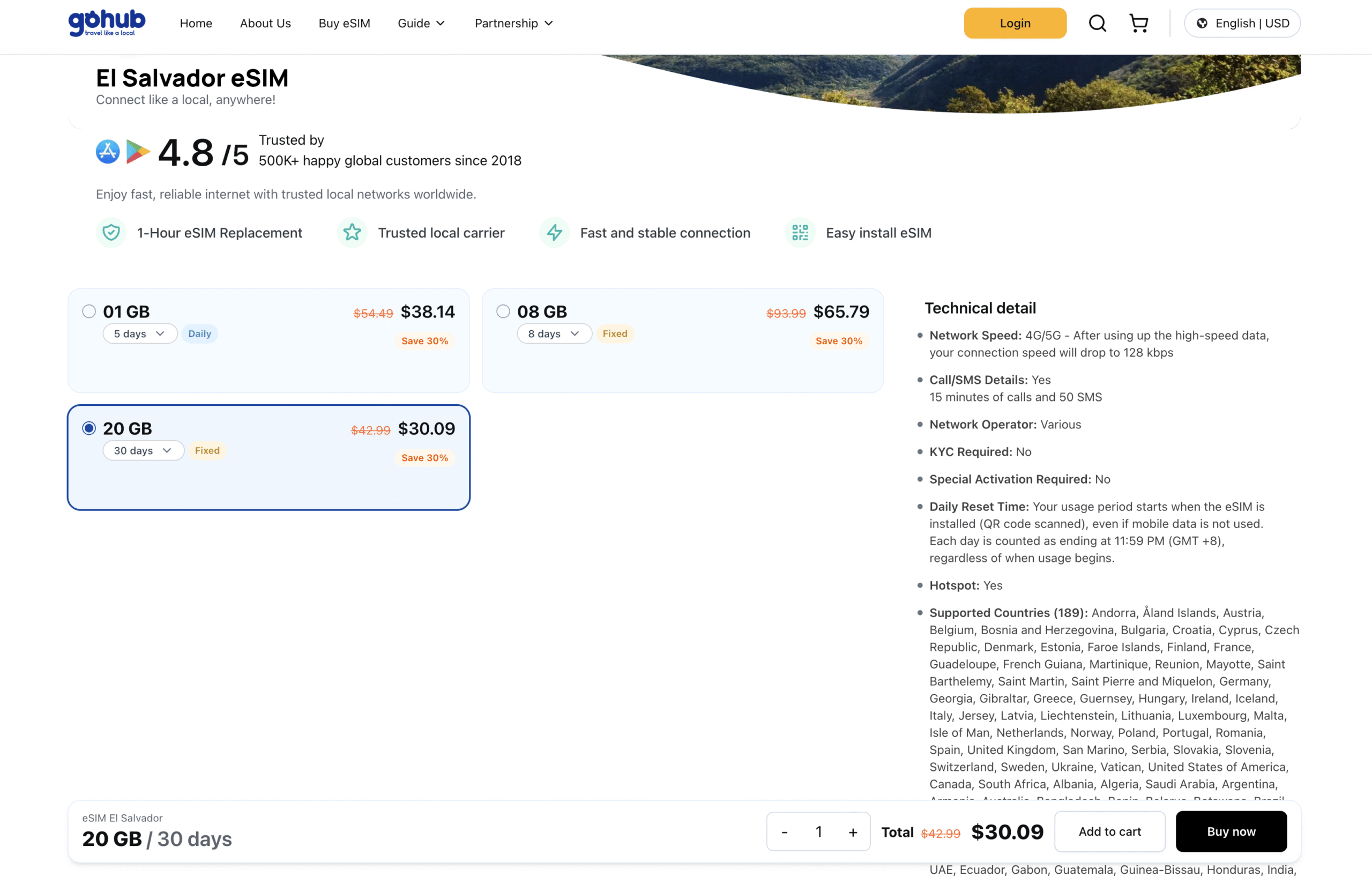Click the Trusted local carrier star icon
The image size is (1372, 876).
[x=352, y=233]
